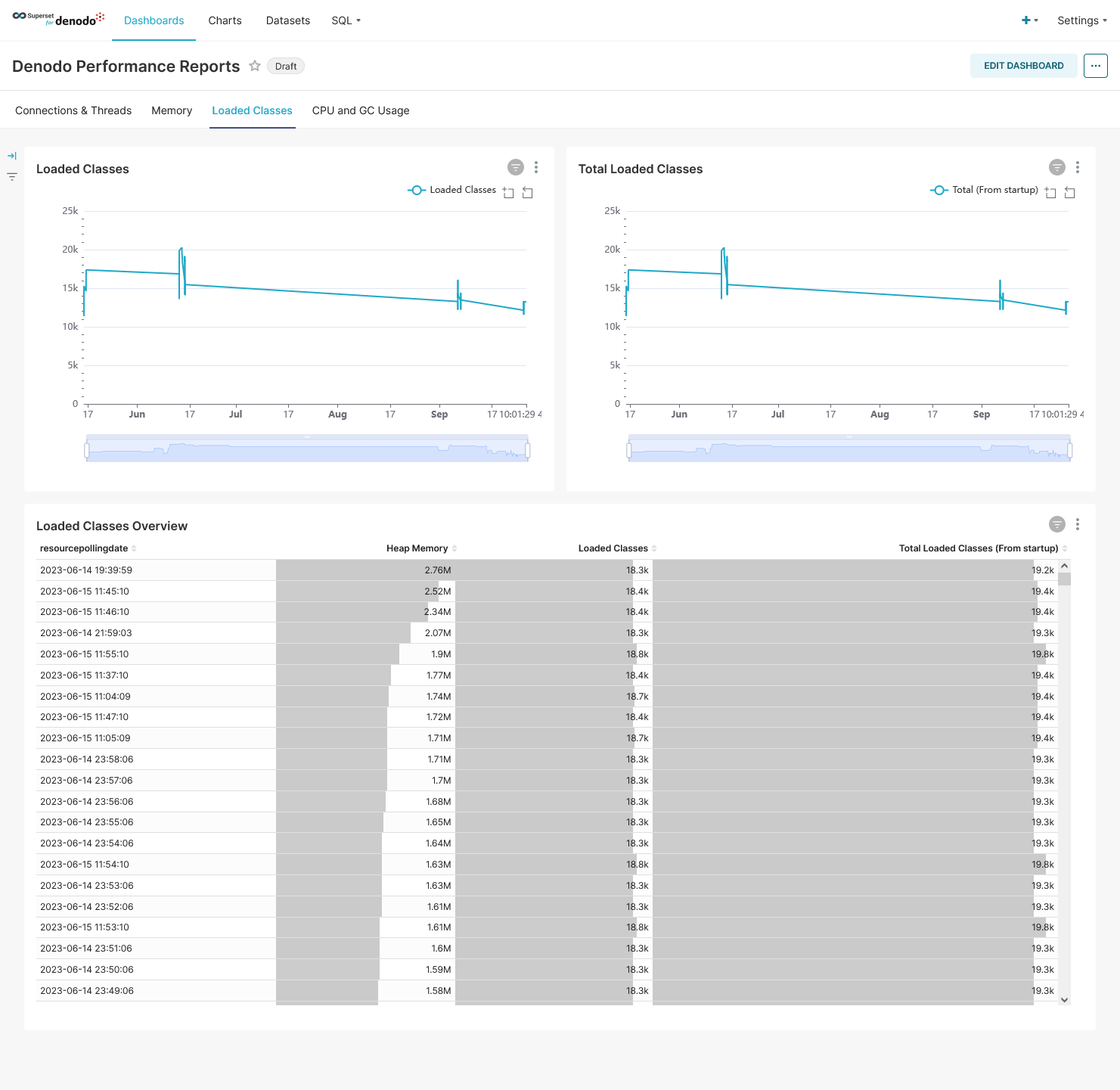
Task: Click the table scrollbar up arrow
Action: coord(1065,566)
